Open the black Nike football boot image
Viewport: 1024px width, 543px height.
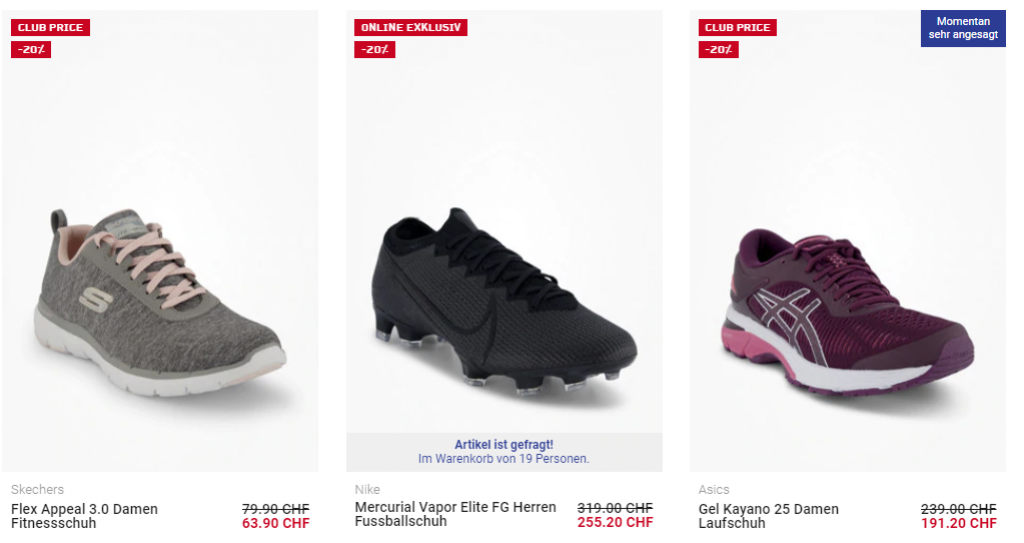coord(504,301)
